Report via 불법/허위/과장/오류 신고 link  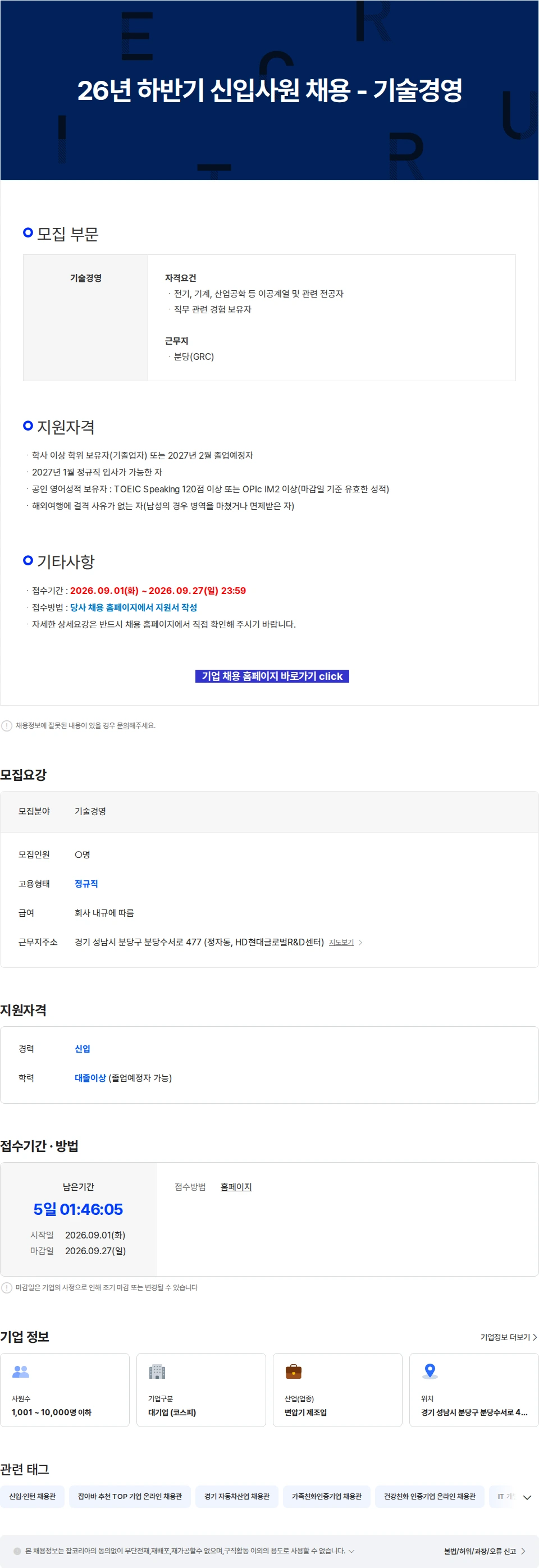tap(479, 1551)
